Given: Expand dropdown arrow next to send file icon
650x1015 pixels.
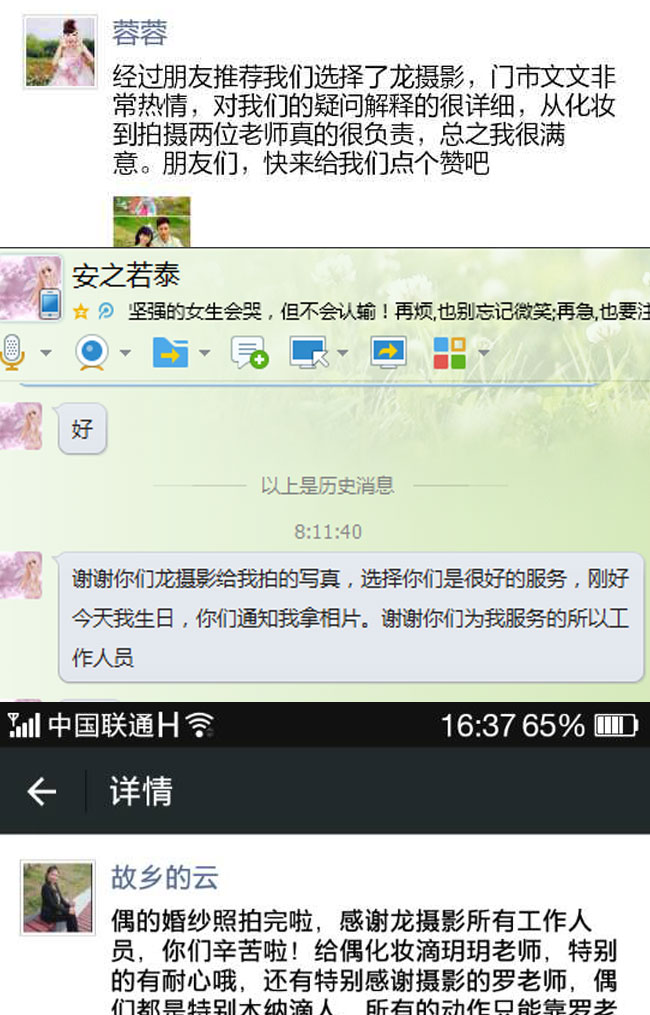Looking at the screenshot, I should click(205, 353).
